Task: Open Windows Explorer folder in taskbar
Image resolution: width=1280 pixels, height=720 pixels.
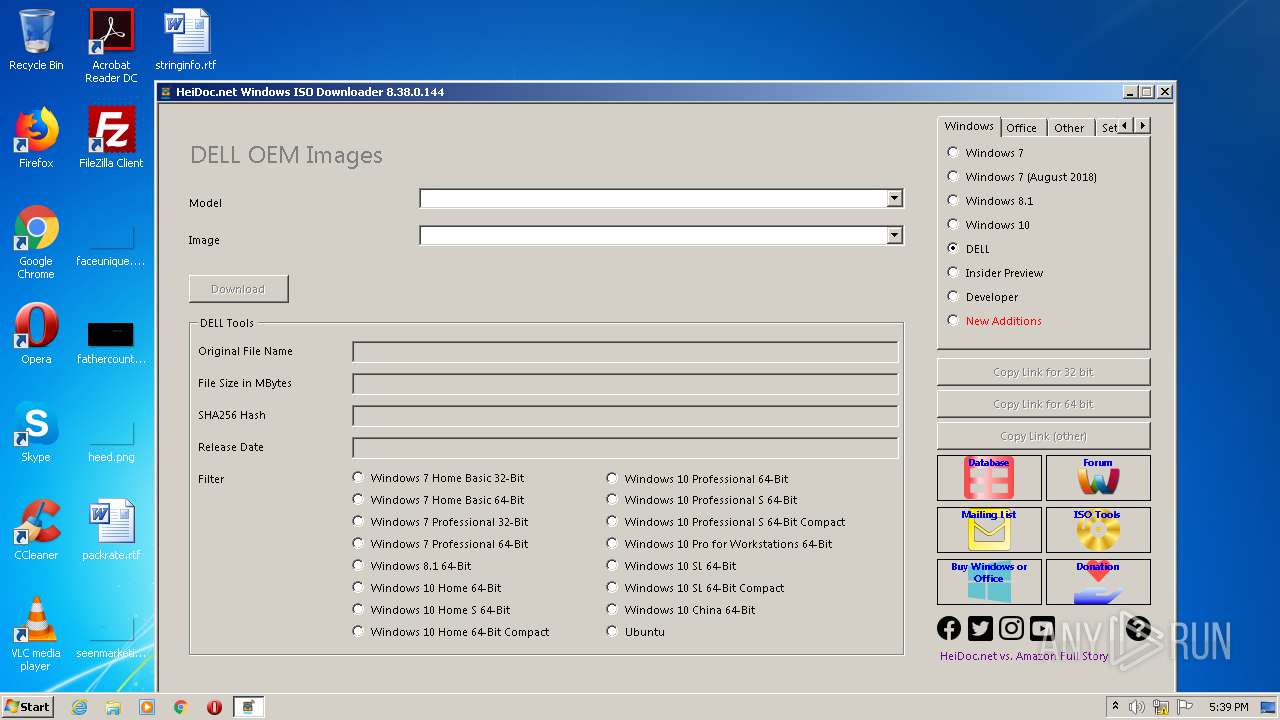Action: [113, 707]
